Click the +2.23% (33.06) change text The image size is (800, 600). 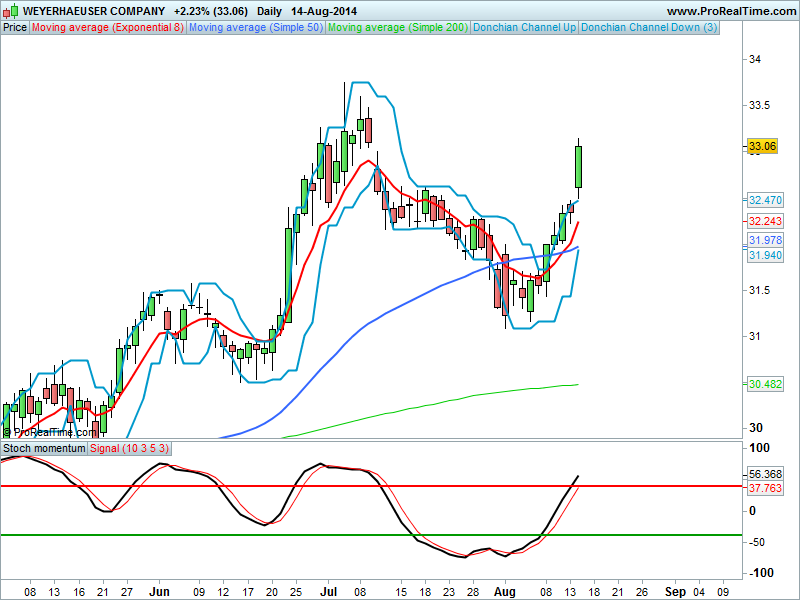211,11
